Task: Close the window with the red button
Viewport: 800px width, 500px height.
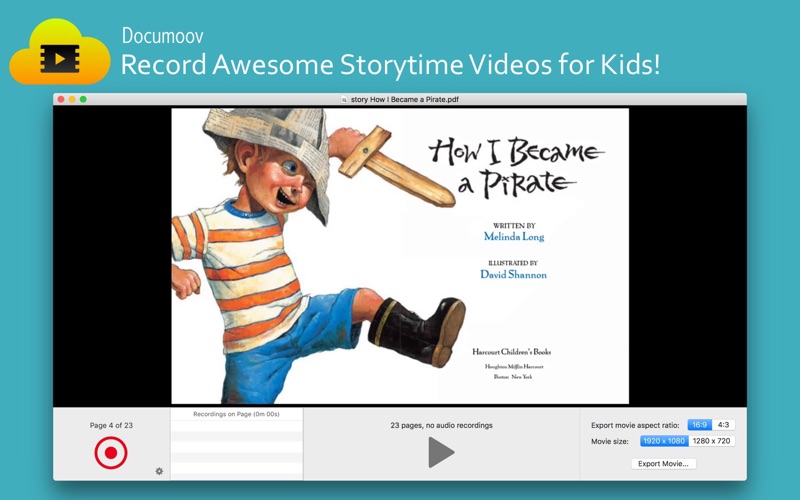Action: pyautogui.click(x=61, y=99)
